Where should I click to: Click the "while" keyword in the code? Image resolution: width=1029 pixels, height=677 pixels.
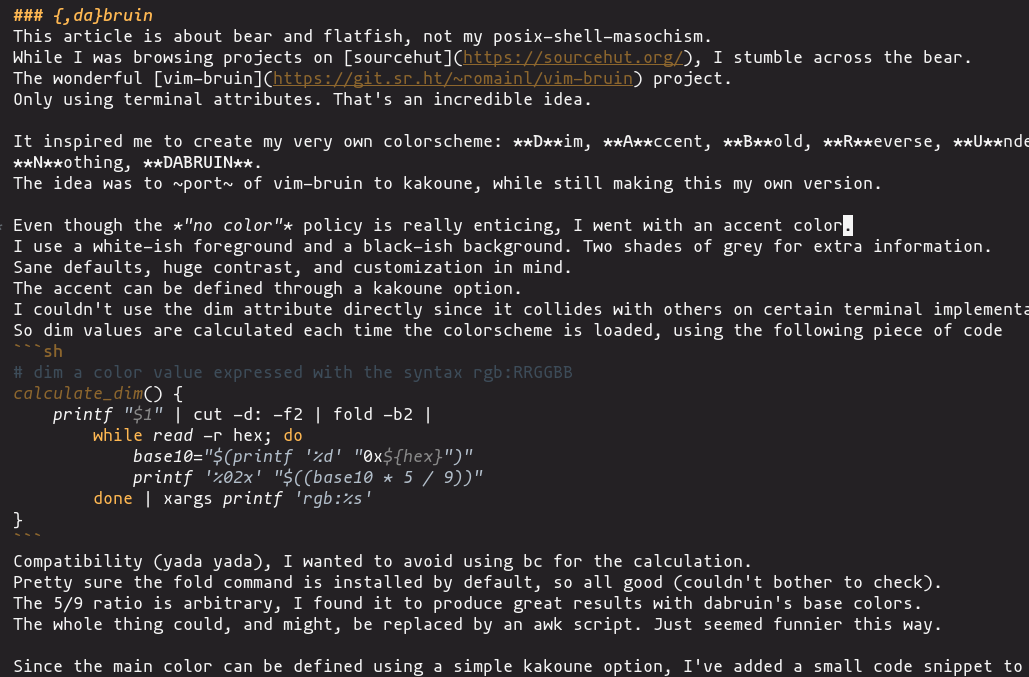117,435
